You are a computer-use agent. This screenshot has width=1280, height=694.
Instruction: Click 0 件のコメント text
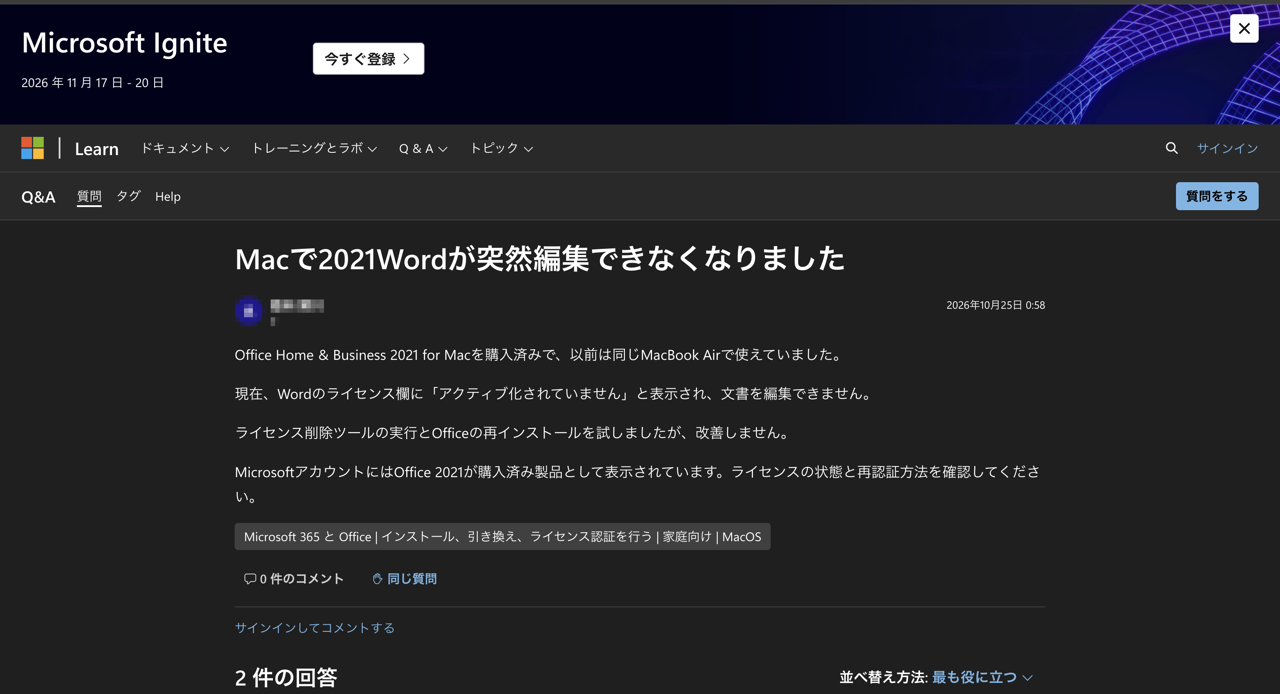point(302,579)
